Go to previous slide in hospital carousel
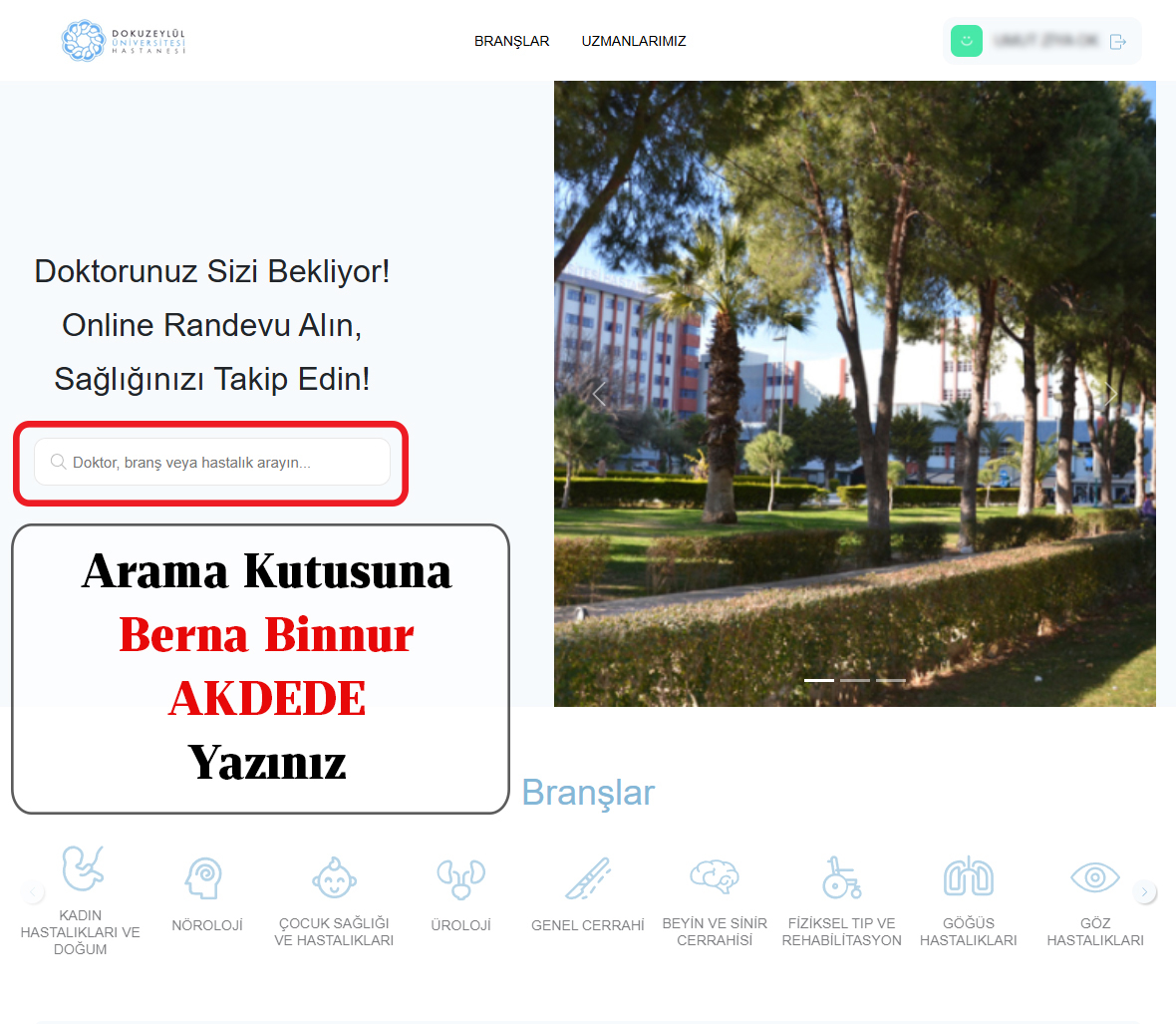 [x=599, y=394]
